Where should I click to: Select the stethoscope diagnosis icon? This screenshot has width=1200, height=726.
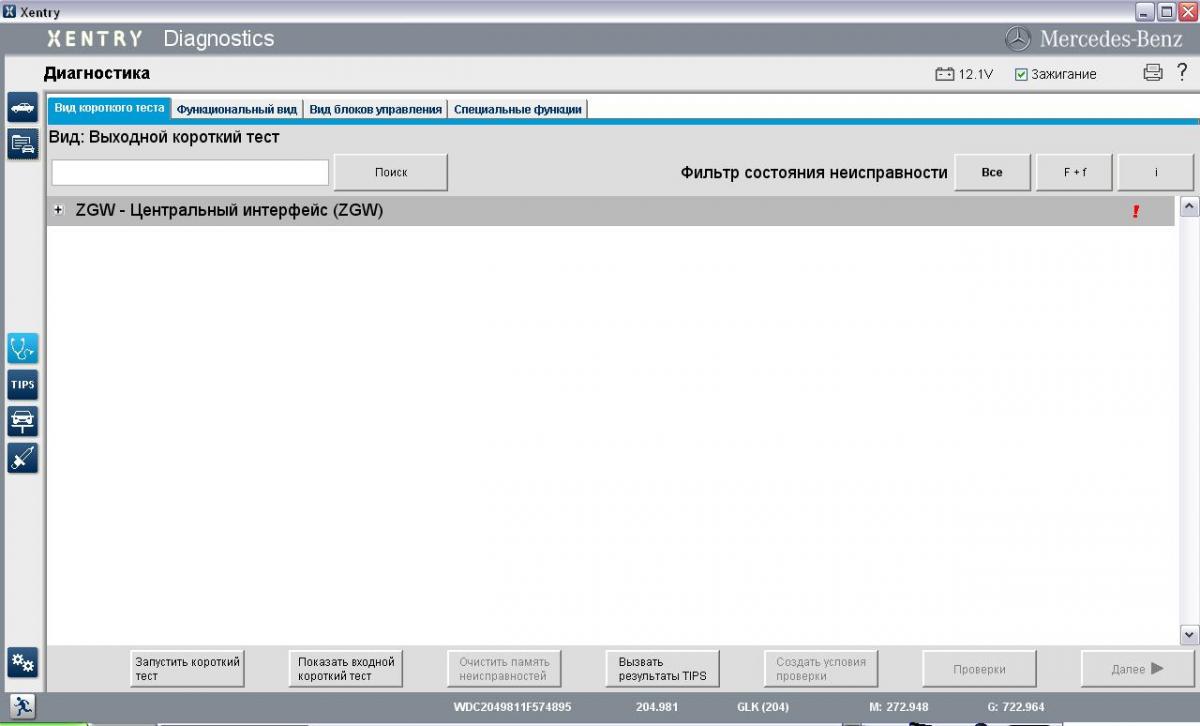[22, 348]
